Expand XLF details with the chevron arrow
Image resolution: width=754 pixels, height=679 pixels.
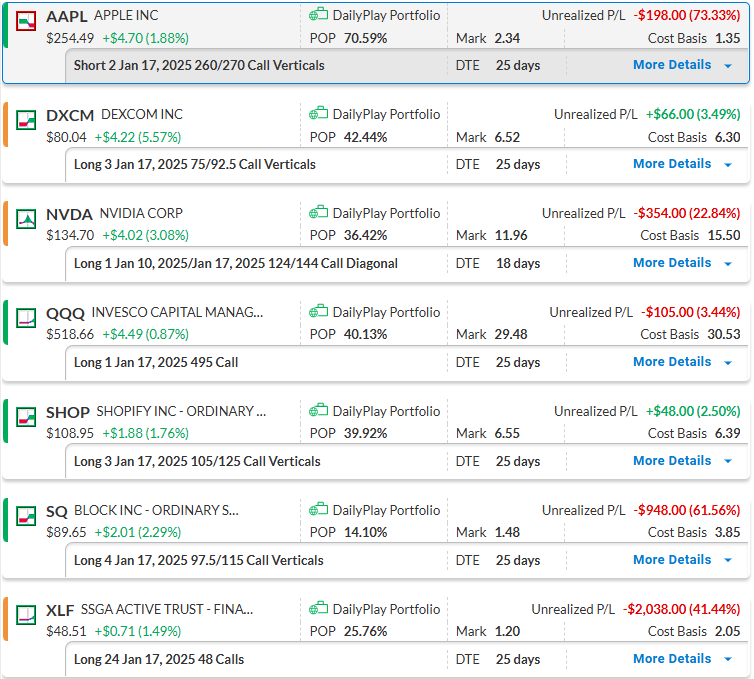[728, 660]
